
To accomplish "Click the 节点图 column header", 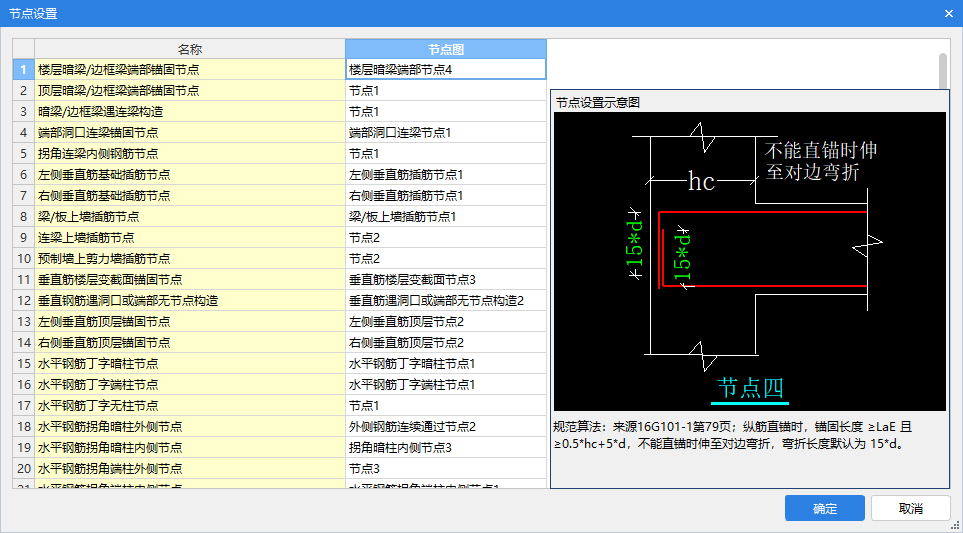I will pos(446,49).
